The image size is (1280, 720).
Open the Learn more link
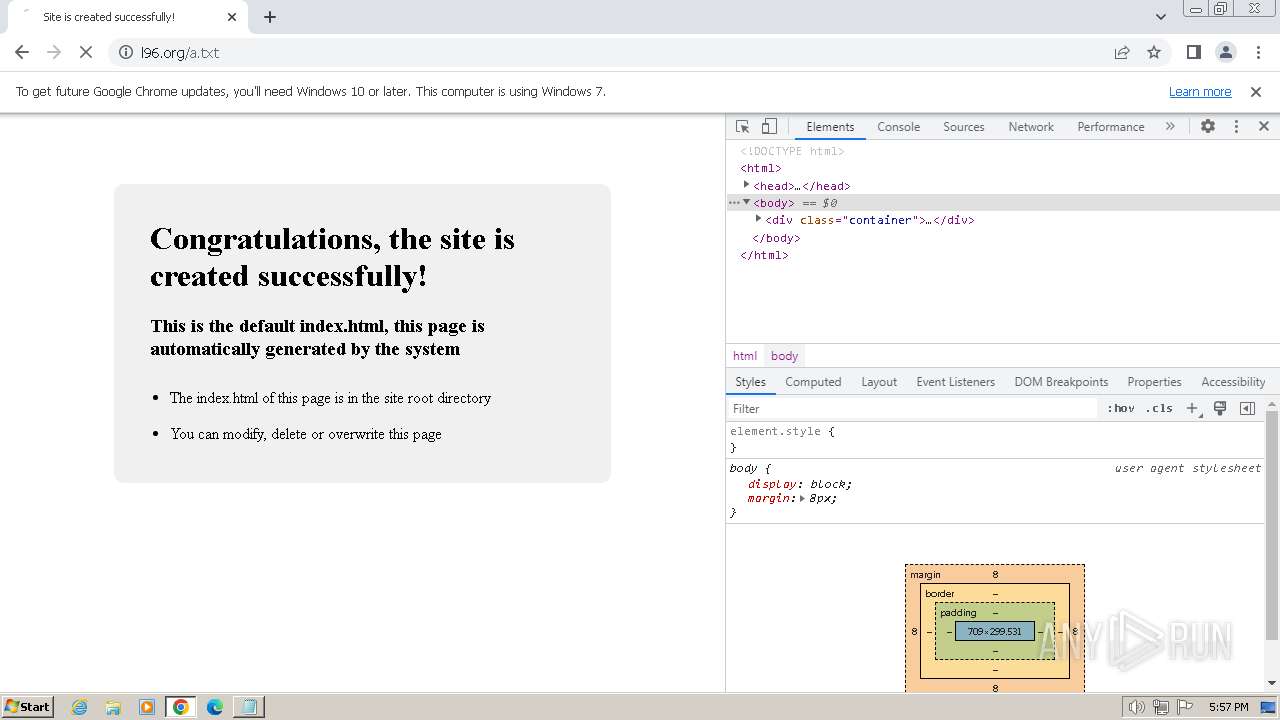(1200, 92)
